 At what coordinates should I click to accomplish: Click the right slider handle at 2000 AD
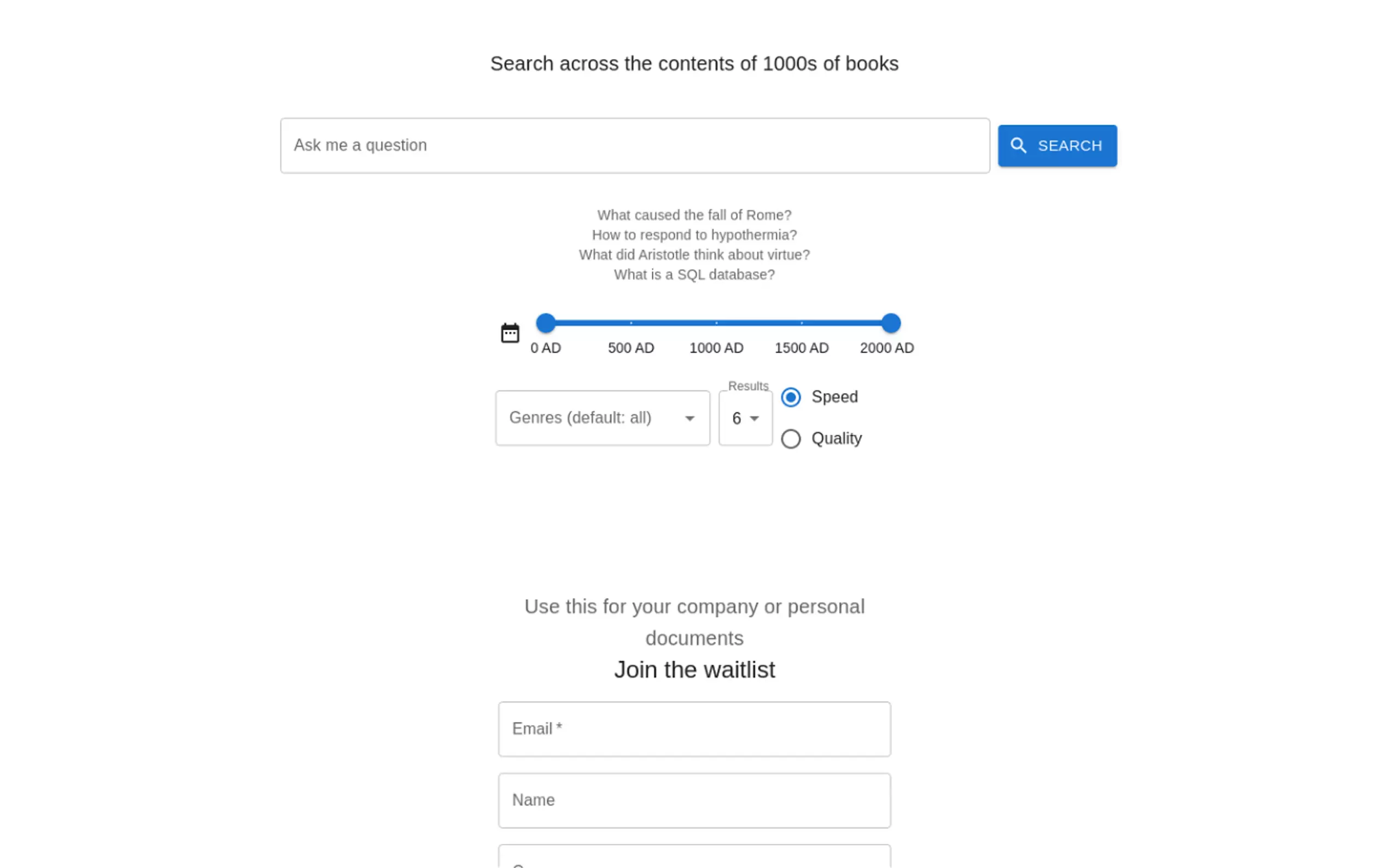click(891, 323)
